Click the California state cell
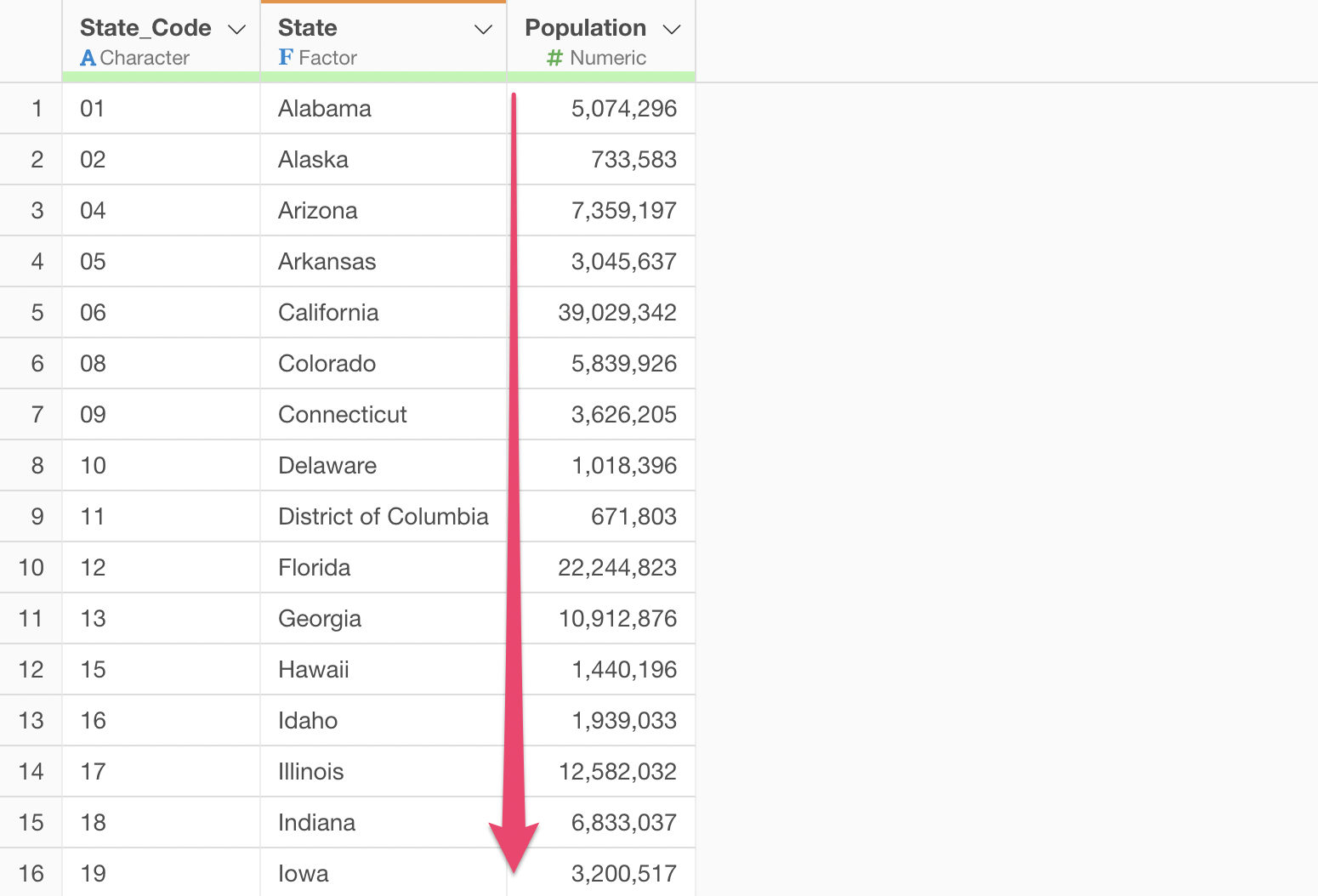Viewport: 1318px width, 896px height. (x=328, y=313)
